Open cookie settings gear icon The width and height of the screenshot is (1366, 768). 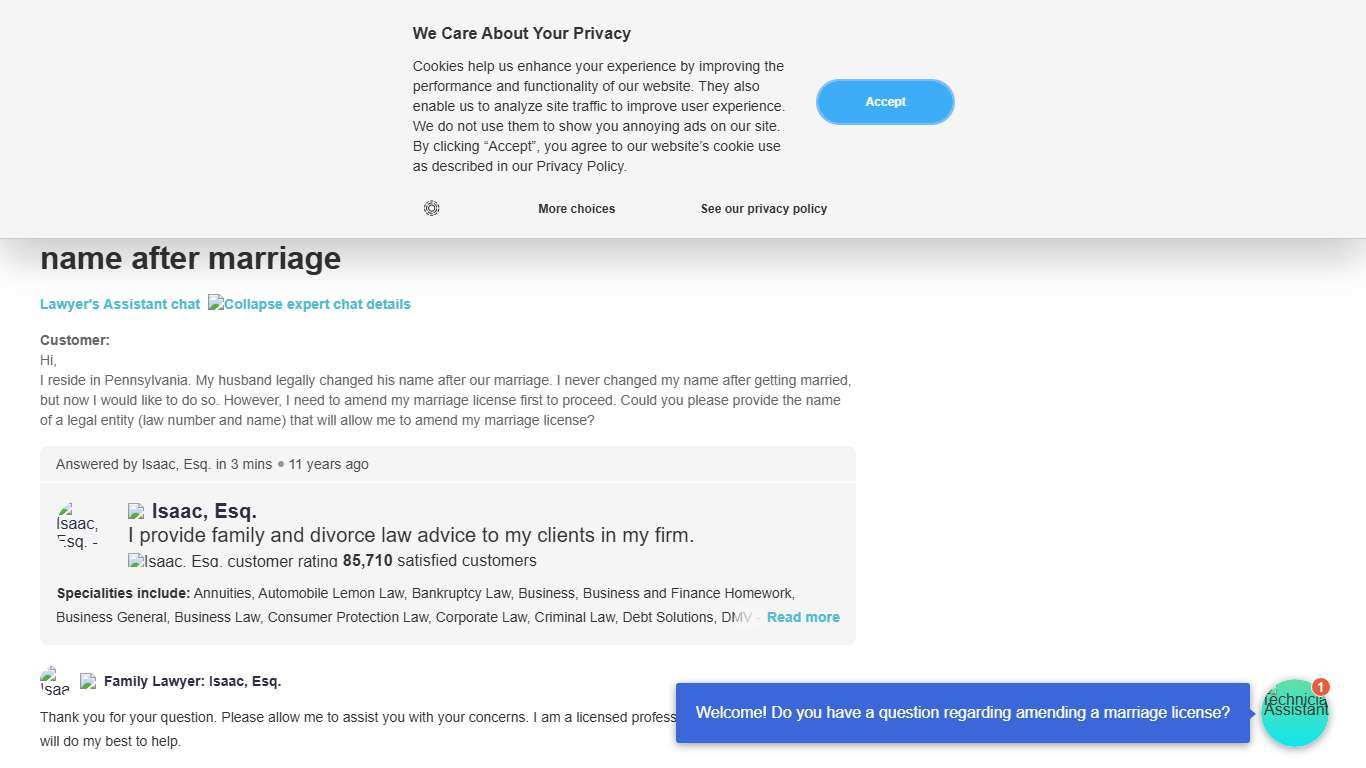pos(432,208)
